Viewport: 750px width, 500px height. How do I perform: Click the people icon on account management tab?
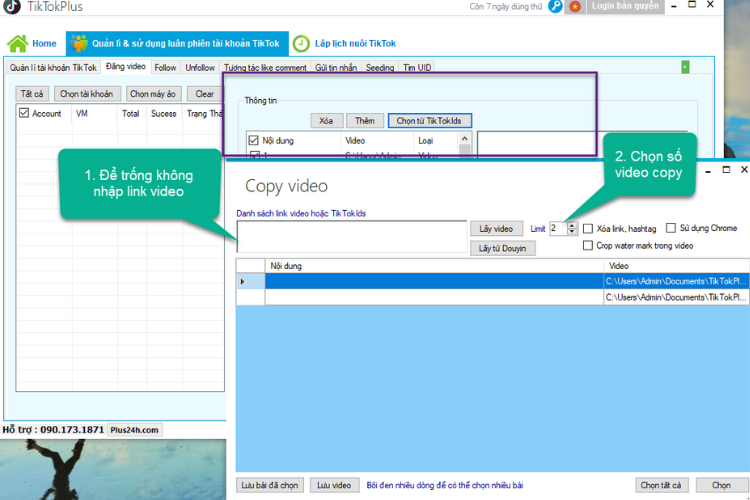(x=79, y=44)
